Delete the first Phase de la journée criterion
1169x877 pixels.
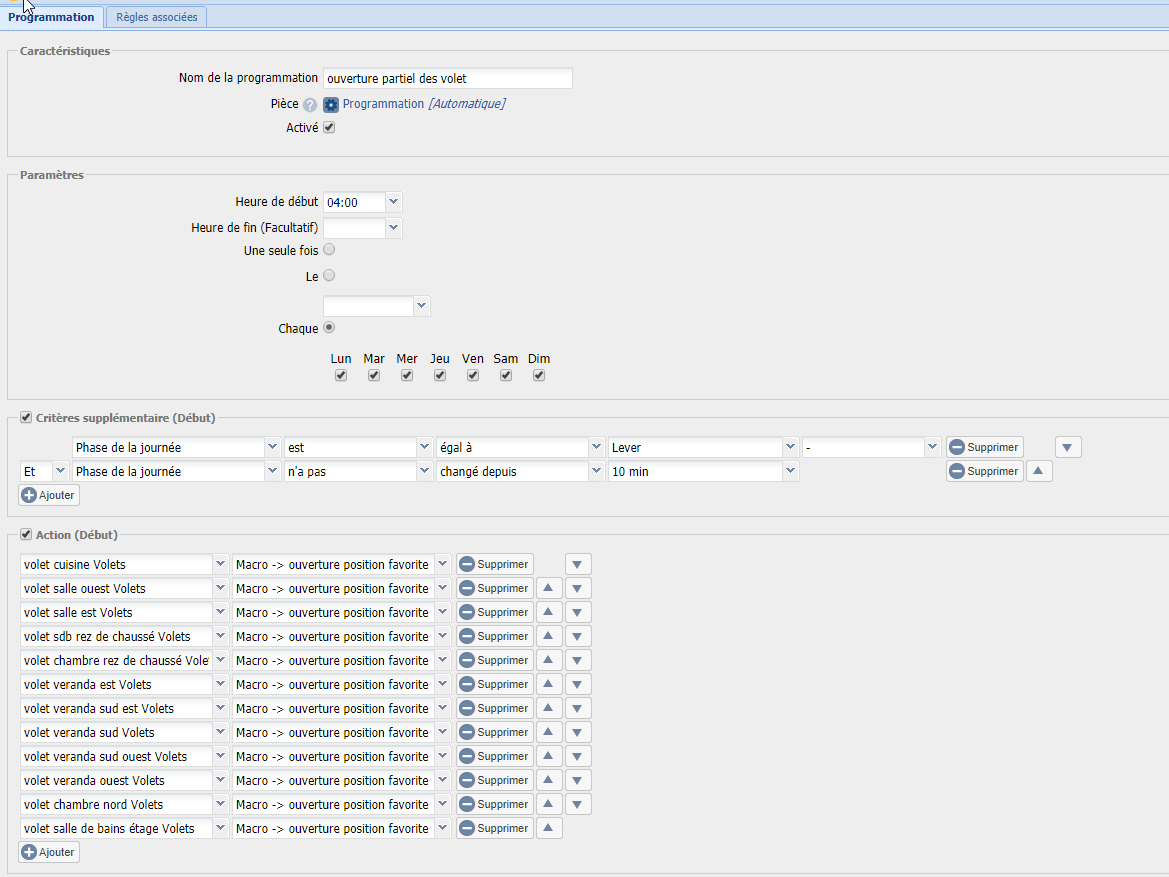[x=985, y=447]
